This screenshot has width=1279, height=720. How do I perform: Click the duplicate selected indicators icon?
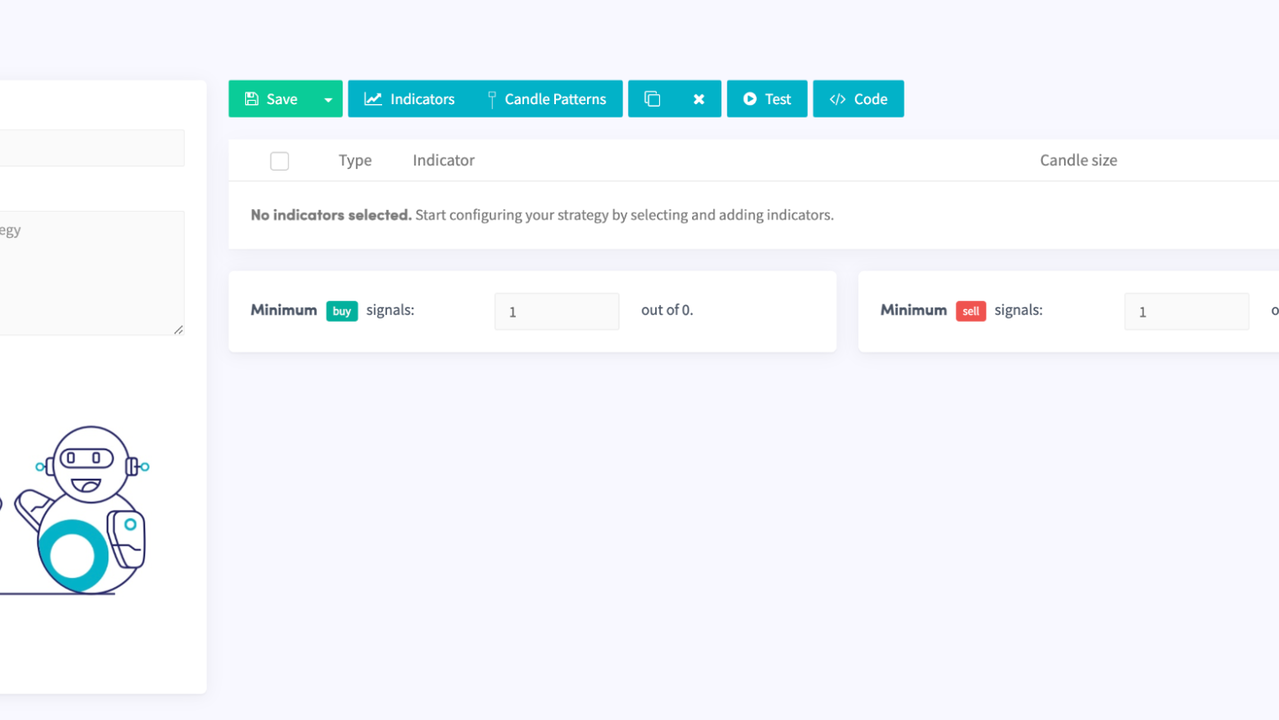tap(652, 99)
